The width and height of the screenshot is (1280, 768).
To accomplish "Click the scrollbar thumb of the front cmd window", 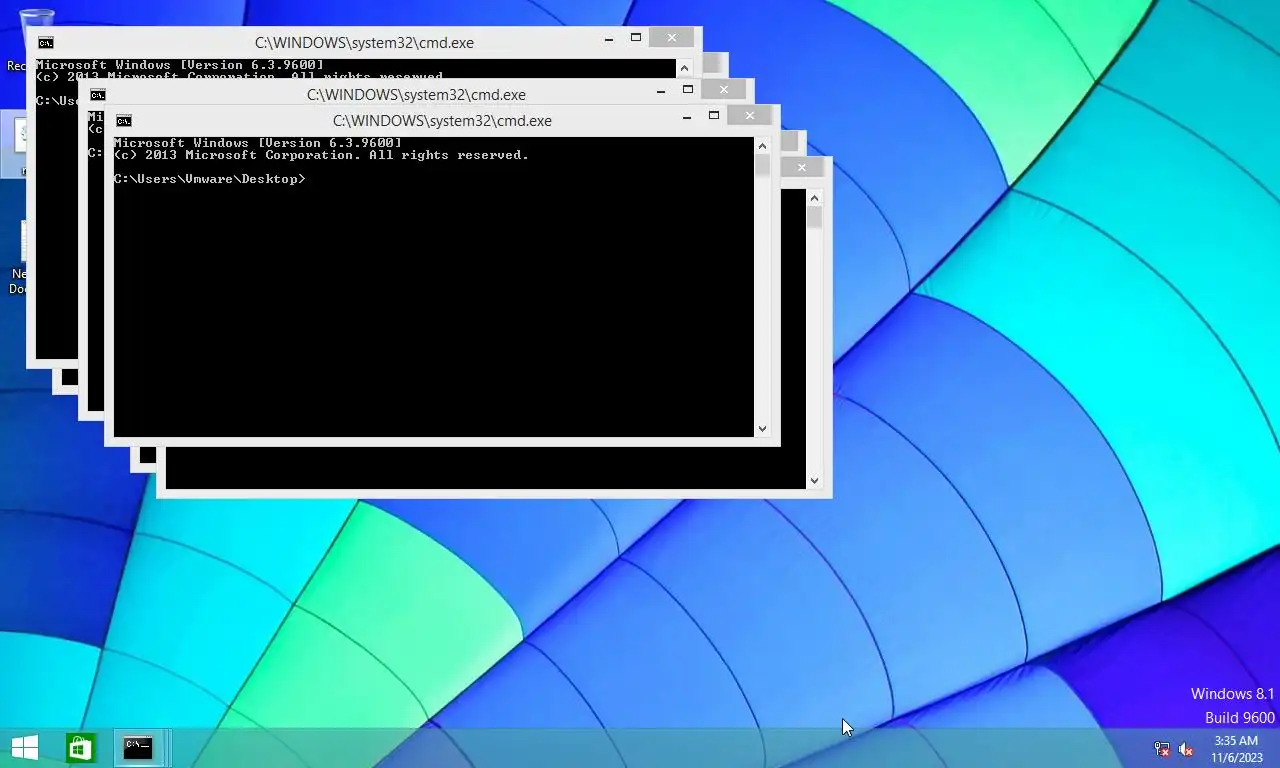I will point(762,165).
